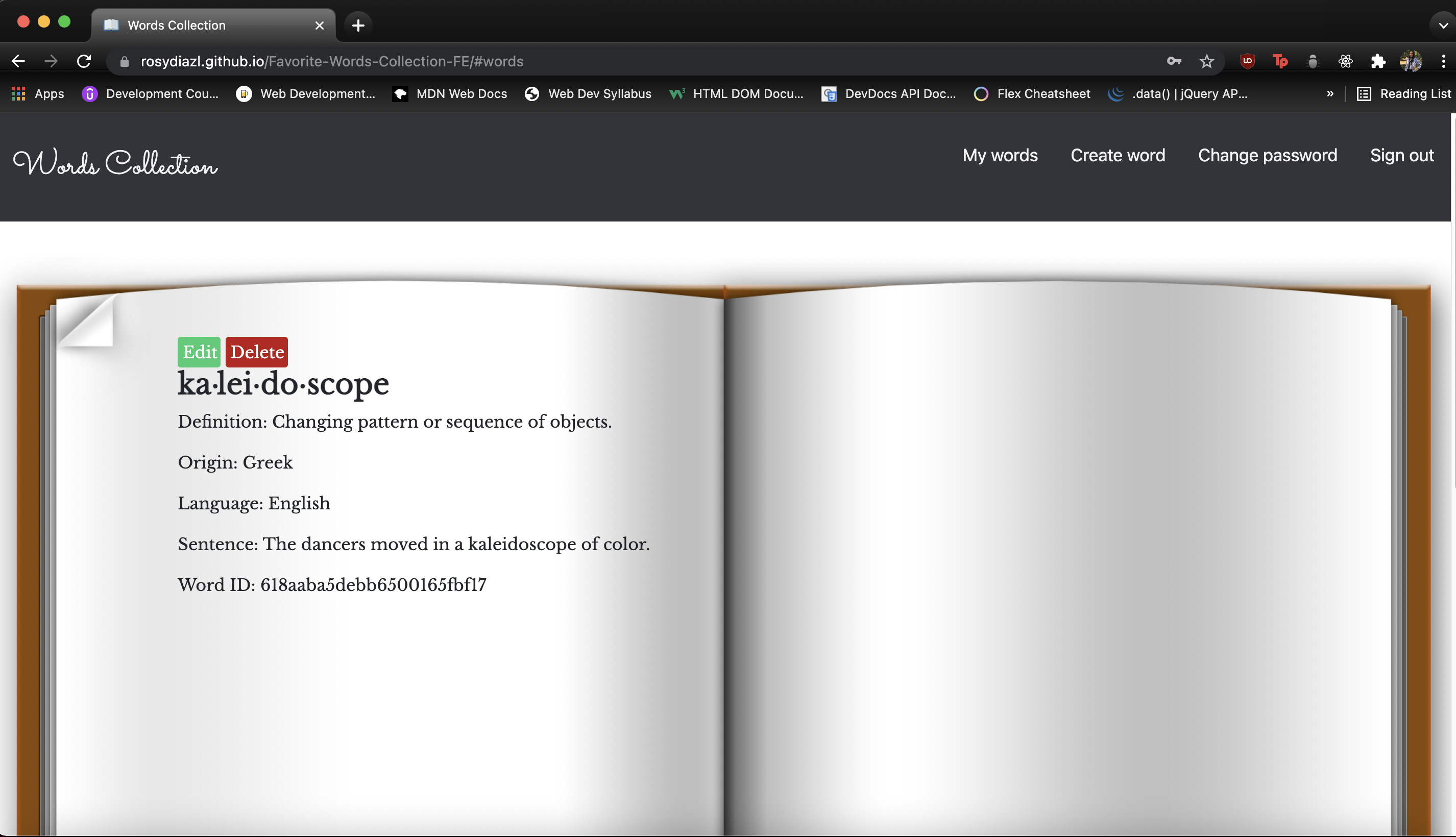This screenshot has width=1456, height=837.
Task: Open the Apps grid in the bookmarks bar
Action: [x=38, y=94]
